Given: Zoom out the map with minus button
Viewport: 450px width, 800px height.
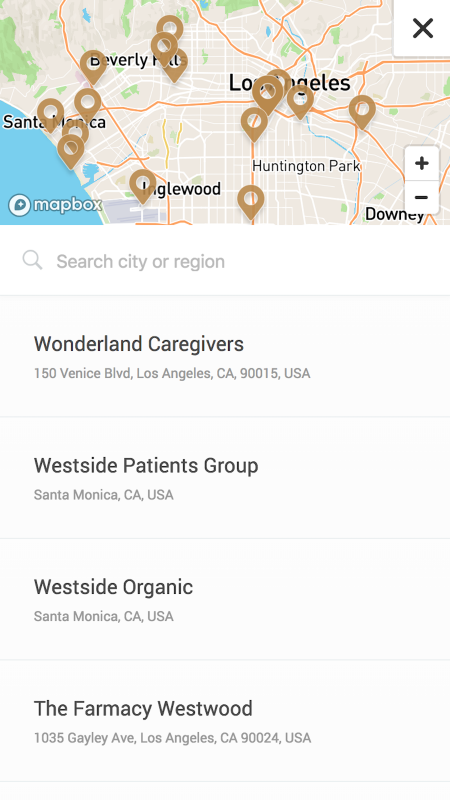Looking at the screenshot, I should [421, 197].
